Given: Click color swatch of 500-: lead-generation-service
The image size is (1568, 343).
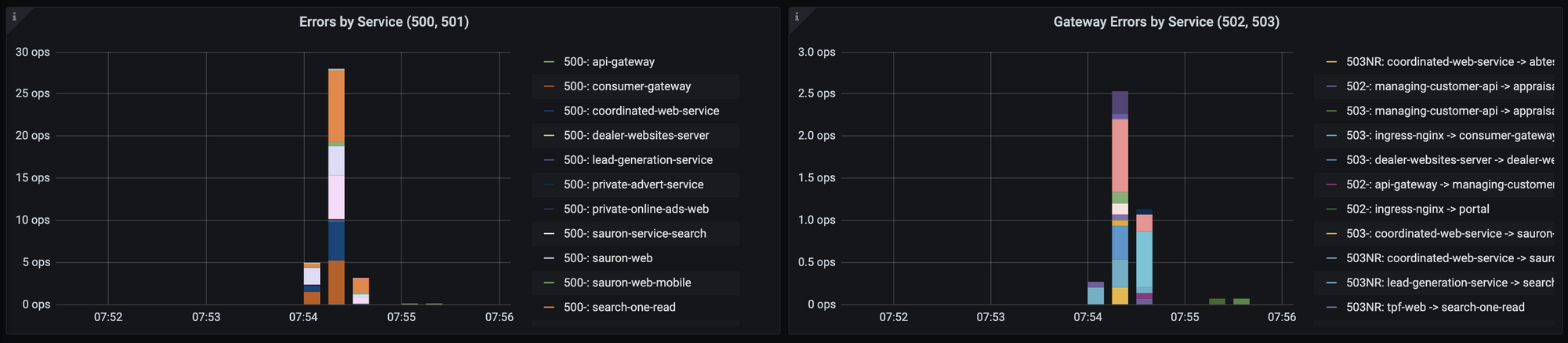Looking at the screenshot, I should pyautogui.click(x=549, y=160).
